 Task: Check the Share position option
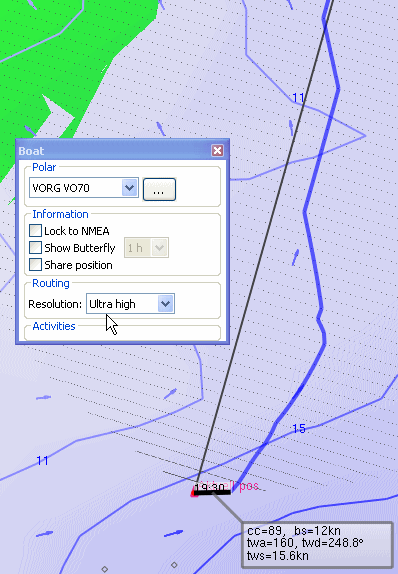click(x=36, y=265)
